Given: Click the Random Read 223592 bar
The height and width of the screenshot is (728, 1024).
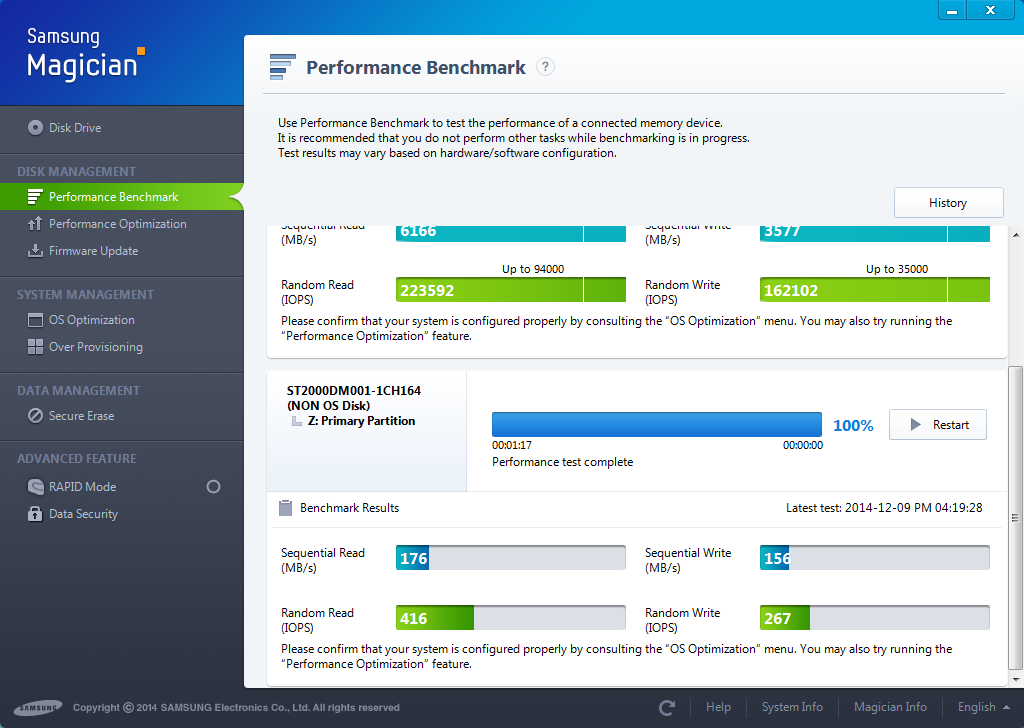Looking at the screenshot, I should tap(511, 290).
